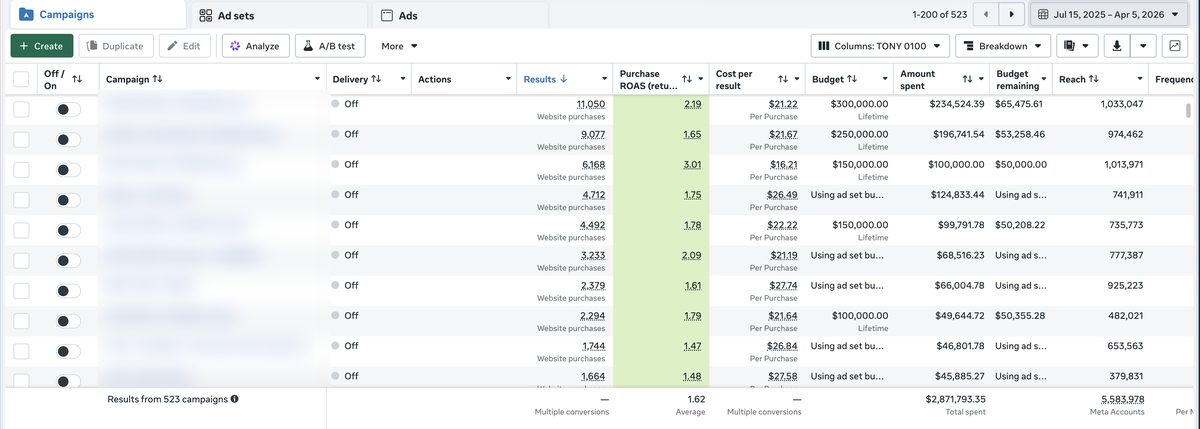Click the 1-200 of 523 count

point(940,15)
